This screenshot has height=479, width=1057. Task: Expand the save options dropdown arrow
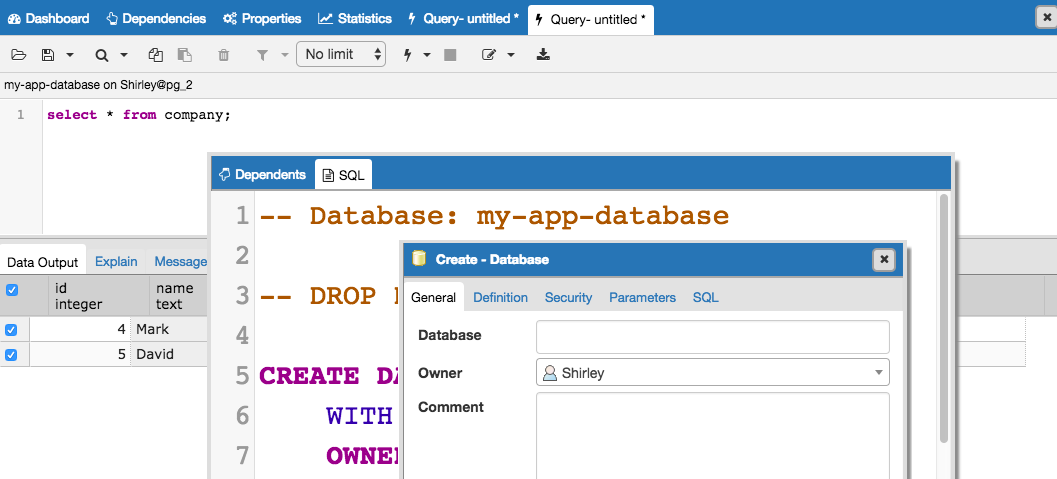70,55
